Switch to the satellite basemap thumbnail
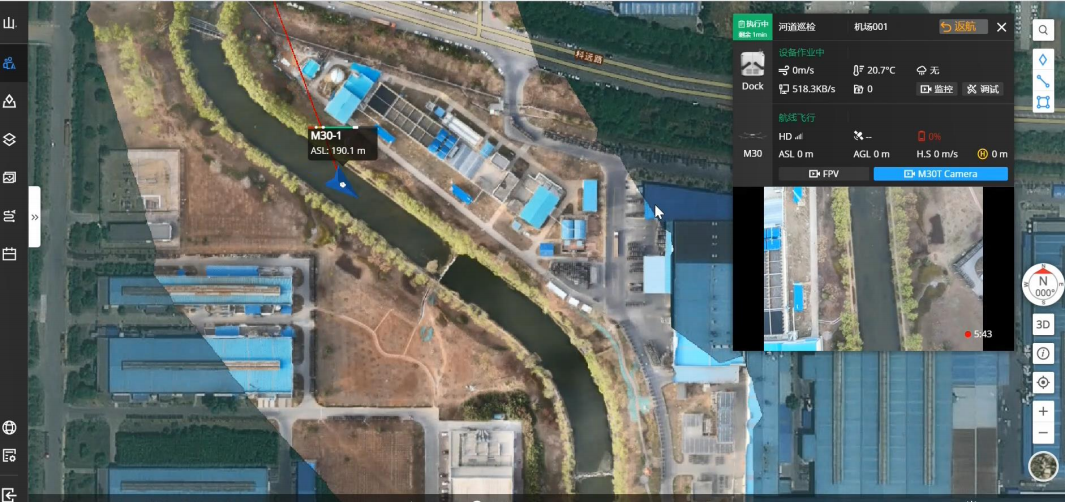 coord(1043,466)
